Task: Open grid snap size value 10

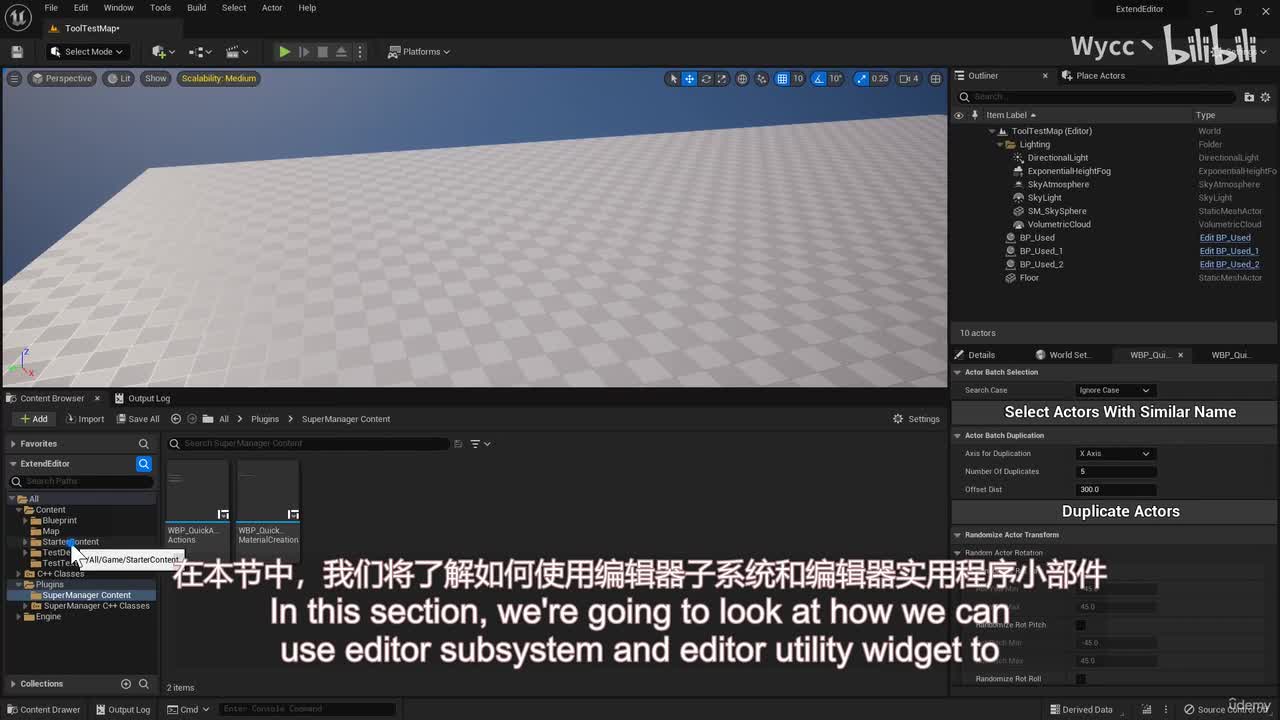Action: click(798, 78)
